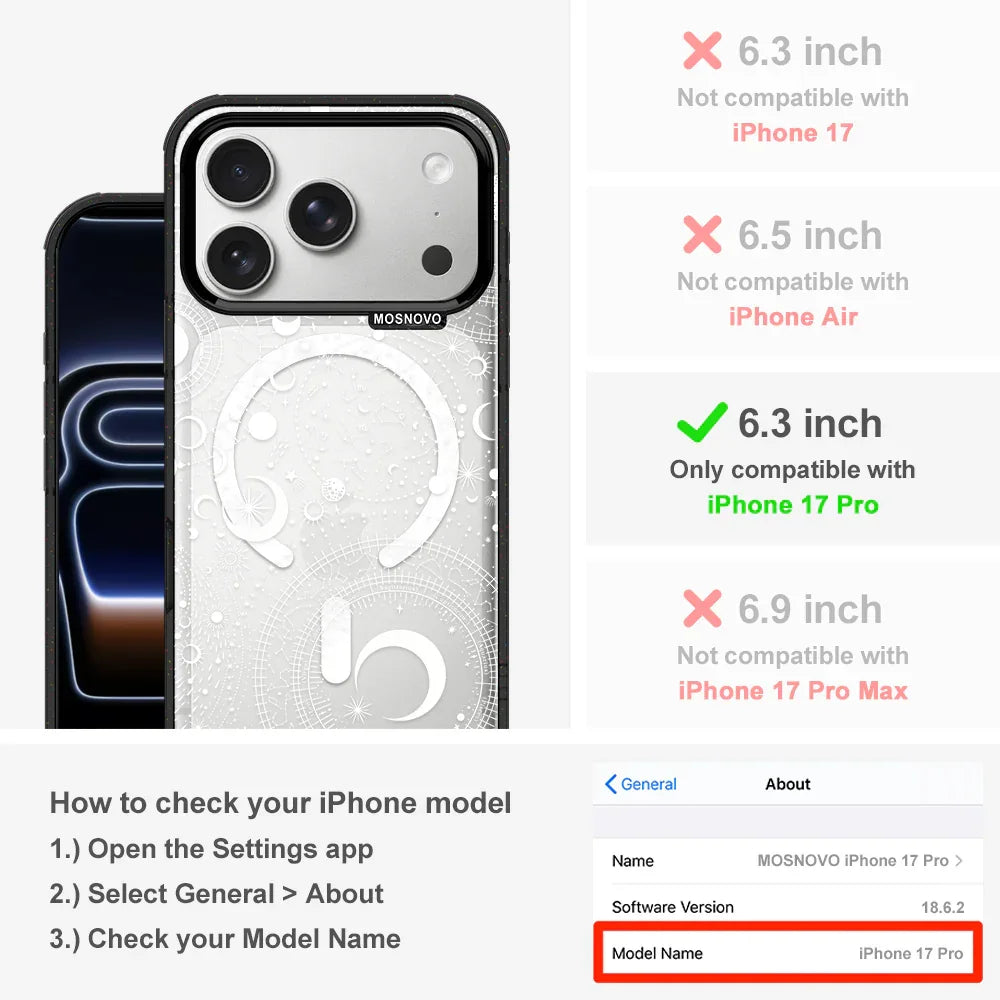The image size is (1000, 1000).
Task: Open the Name row disclosure chevron
Action: tap(959, 860)
